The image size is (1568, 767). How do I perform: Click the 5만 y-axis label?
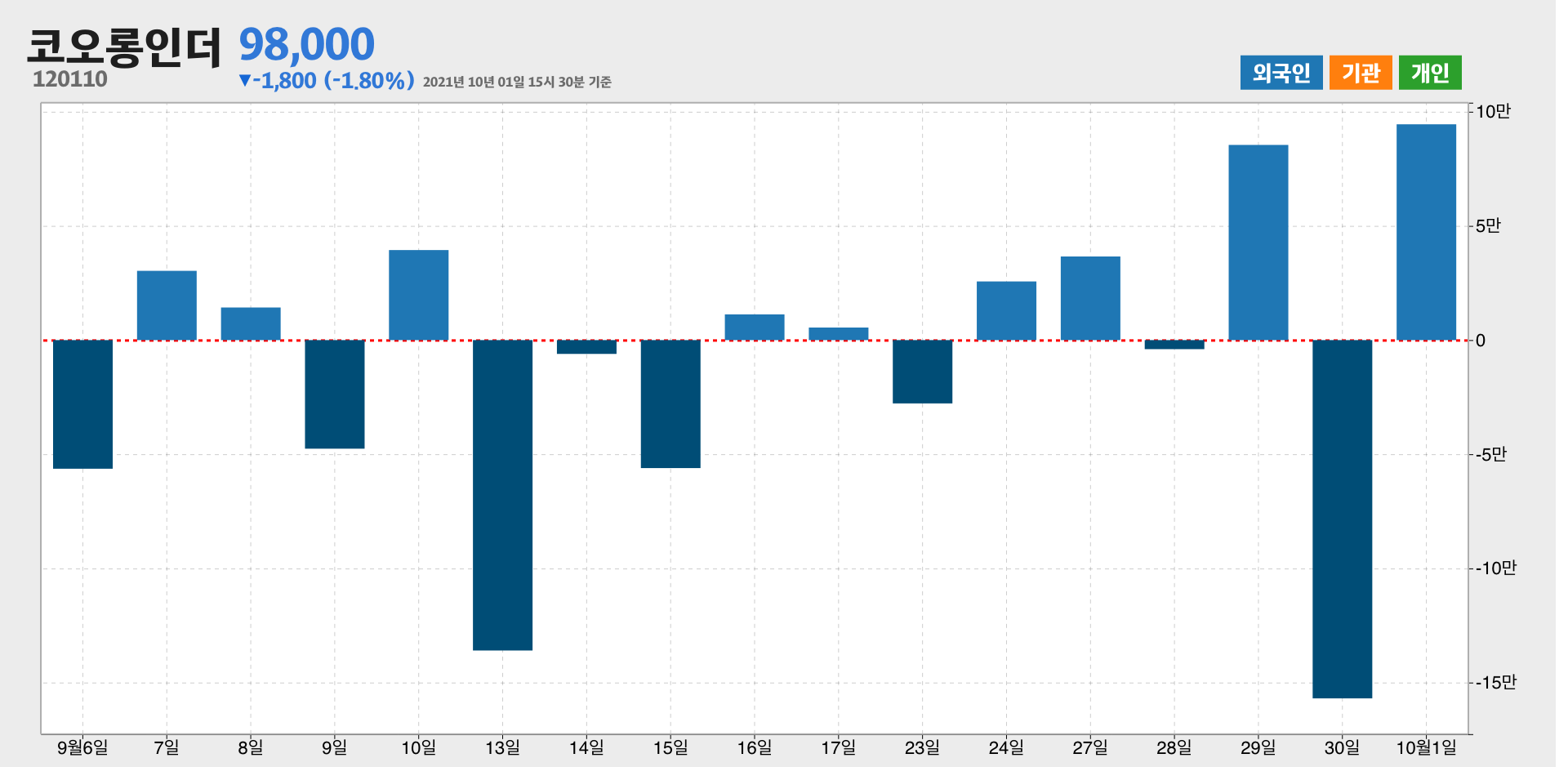[1488, 226]
